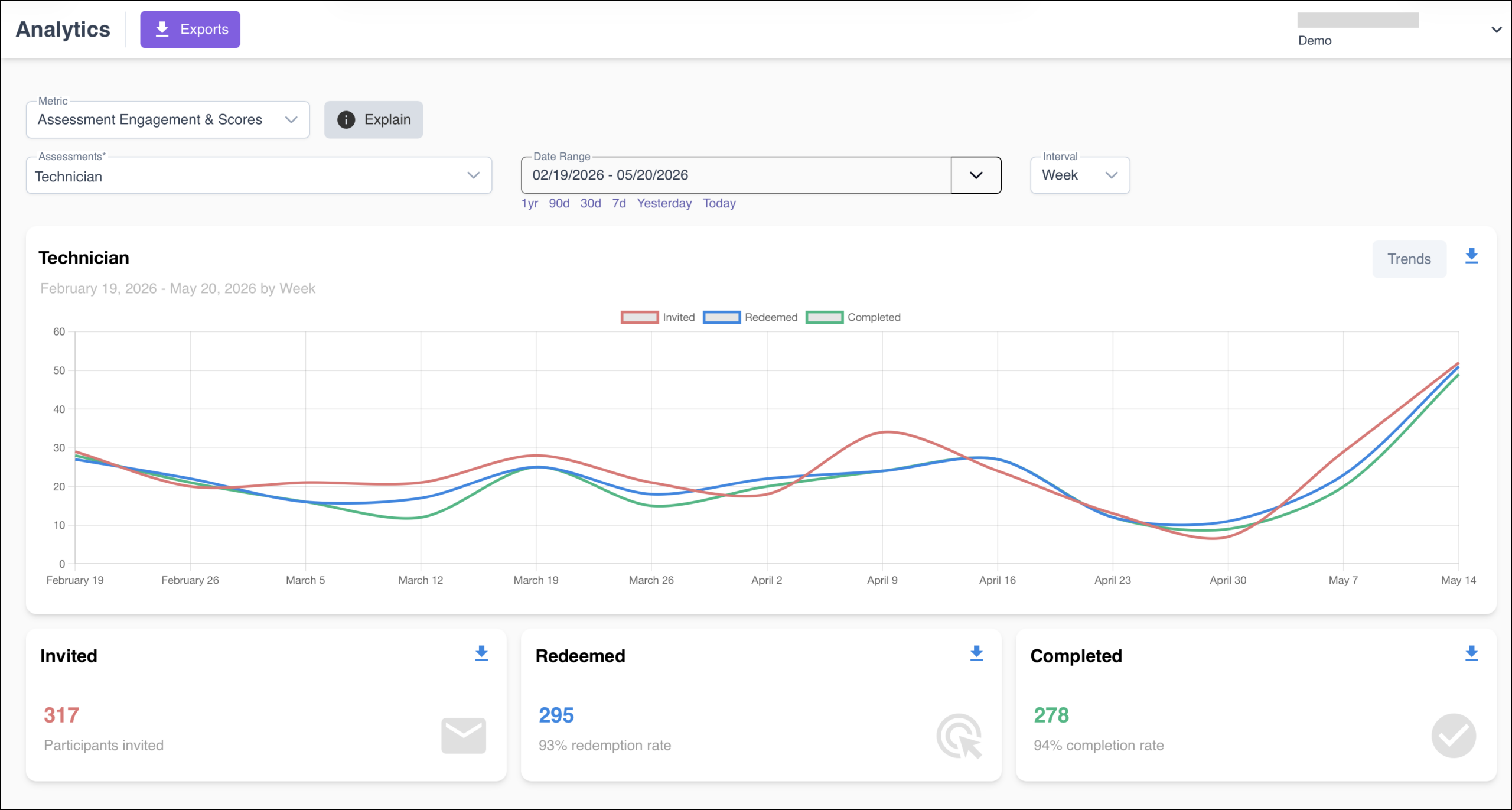
Task: Change the Interval from Week
Action: tap(1080, 175)
